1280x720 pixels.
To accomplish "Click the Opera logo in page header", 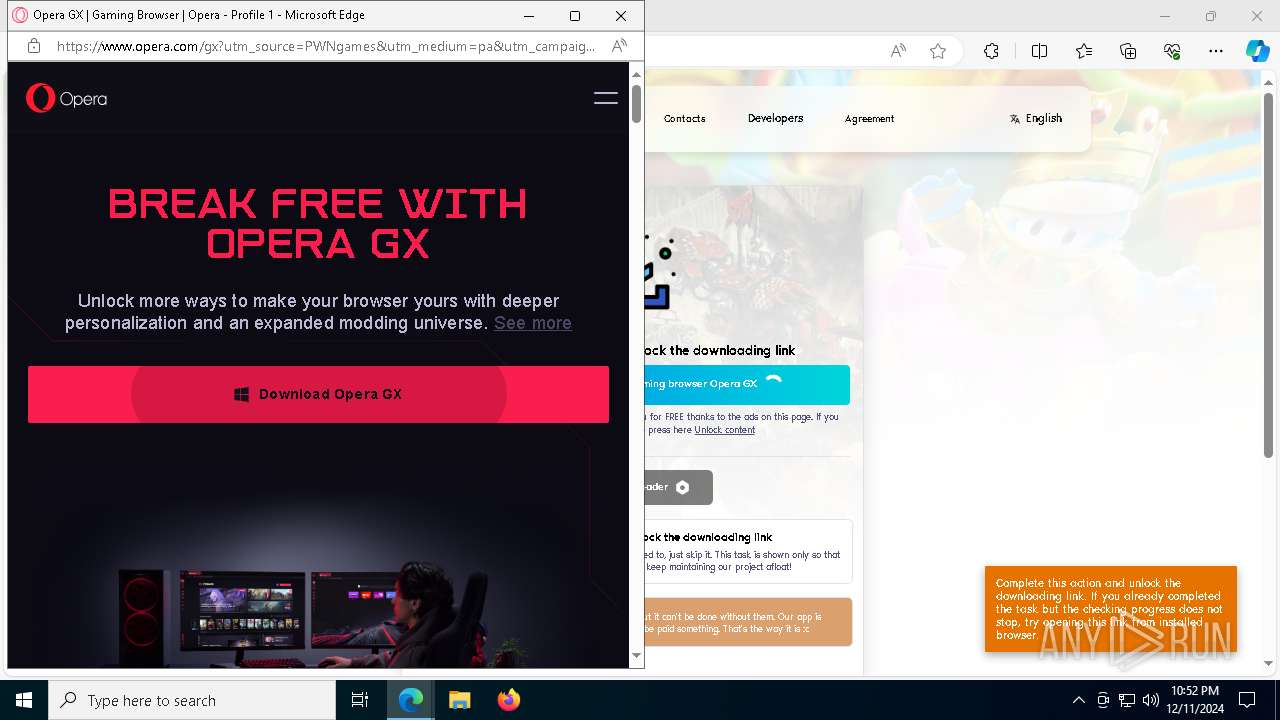I will coord(66,98).
